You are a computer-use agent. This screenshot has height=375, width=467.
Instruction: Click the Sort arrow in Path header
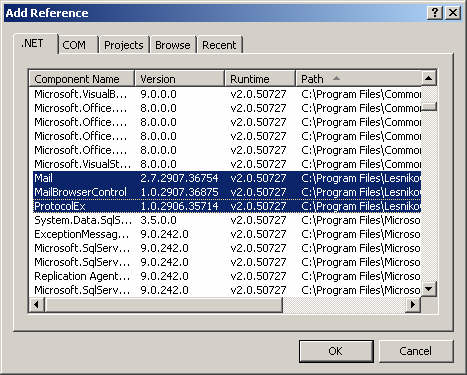(336, 78)
